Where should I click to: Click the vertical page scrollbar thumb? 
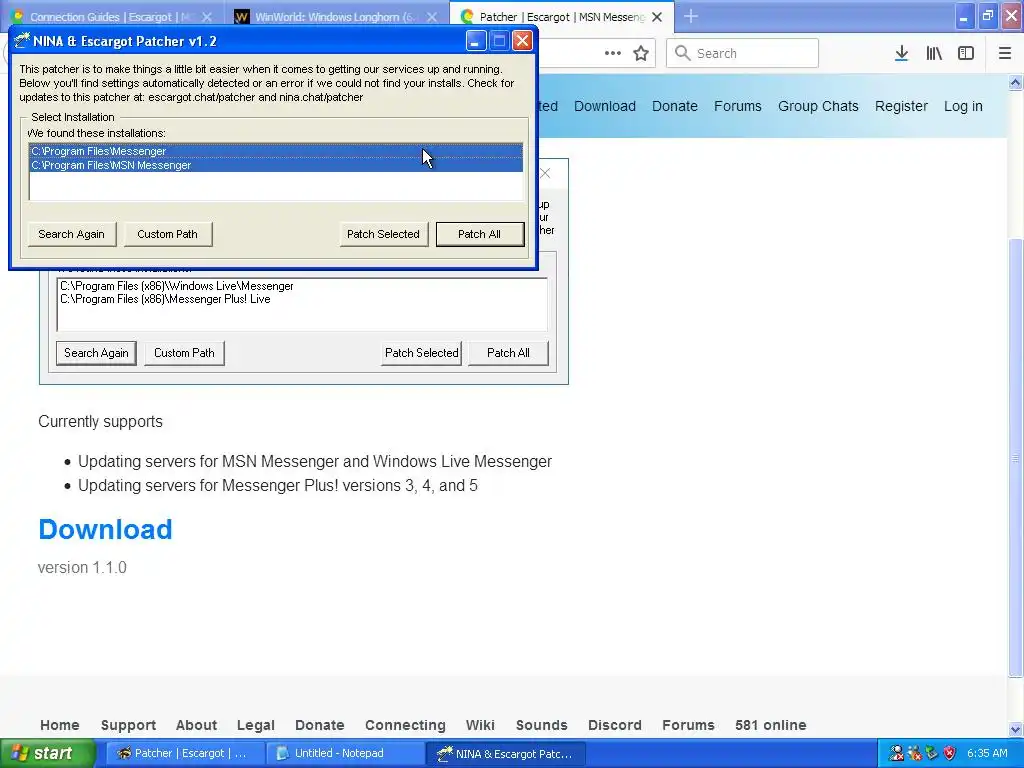coord(1016,458)
